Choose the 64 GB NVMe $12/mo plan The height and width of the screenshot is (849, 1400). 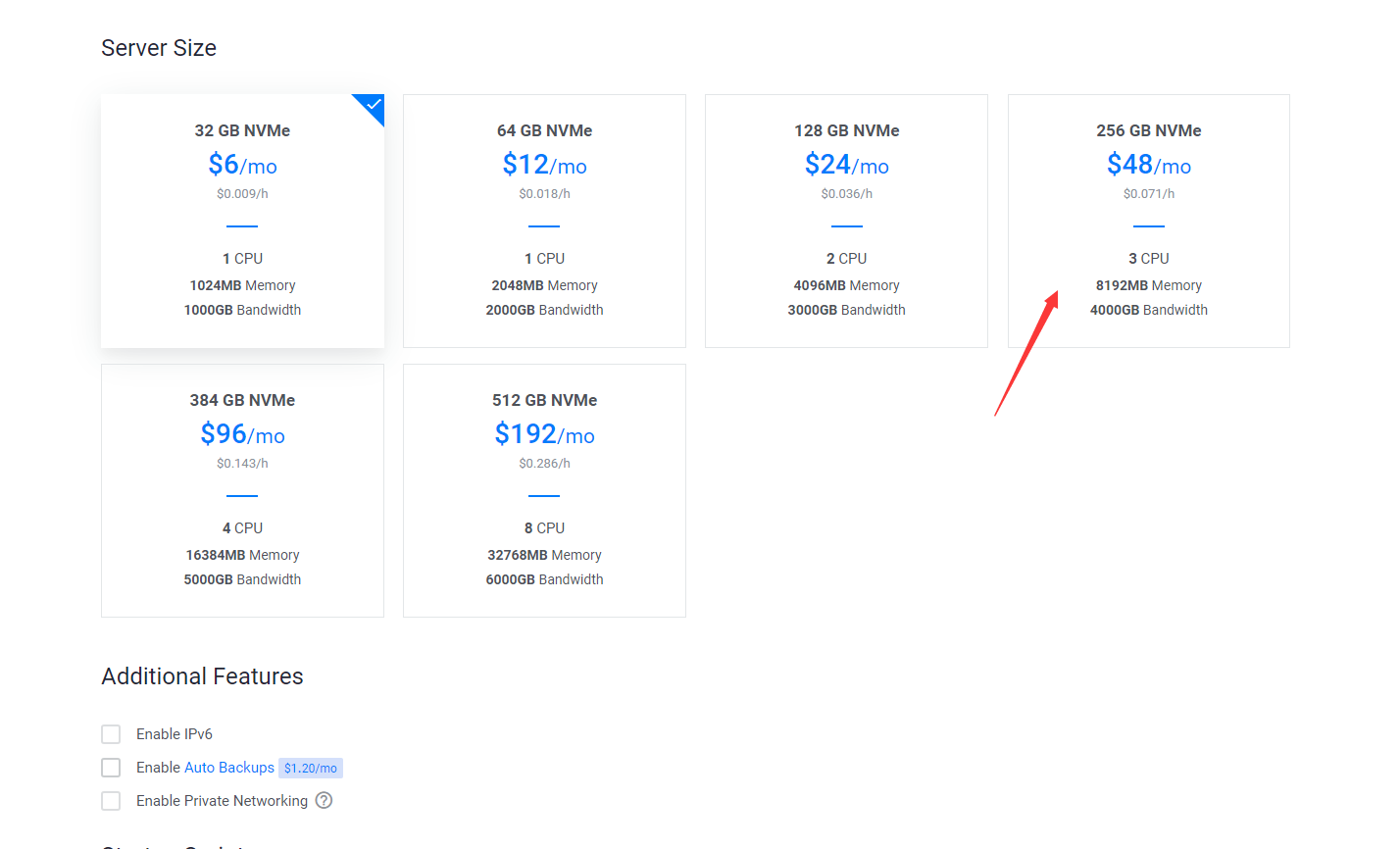click(x=544, y=221)
